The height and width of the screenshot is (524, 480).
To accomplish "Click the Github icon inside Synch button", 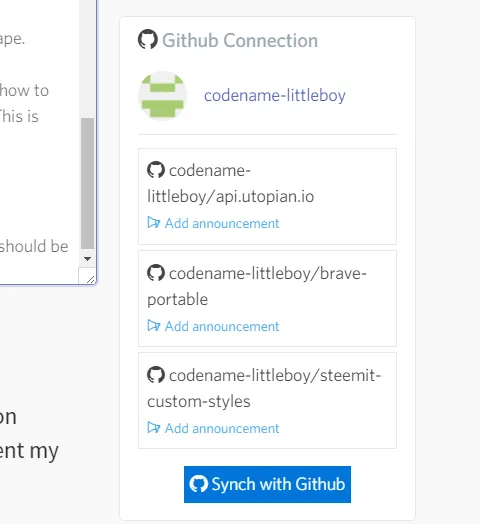I will click(199, 484).
